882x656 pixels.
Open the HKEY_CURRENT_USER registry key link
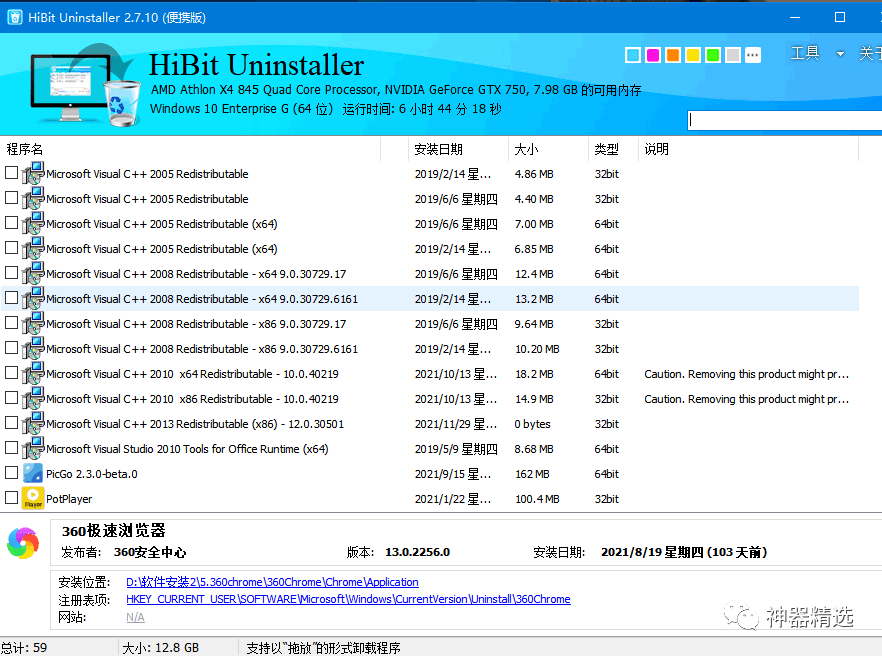[348, 600]
